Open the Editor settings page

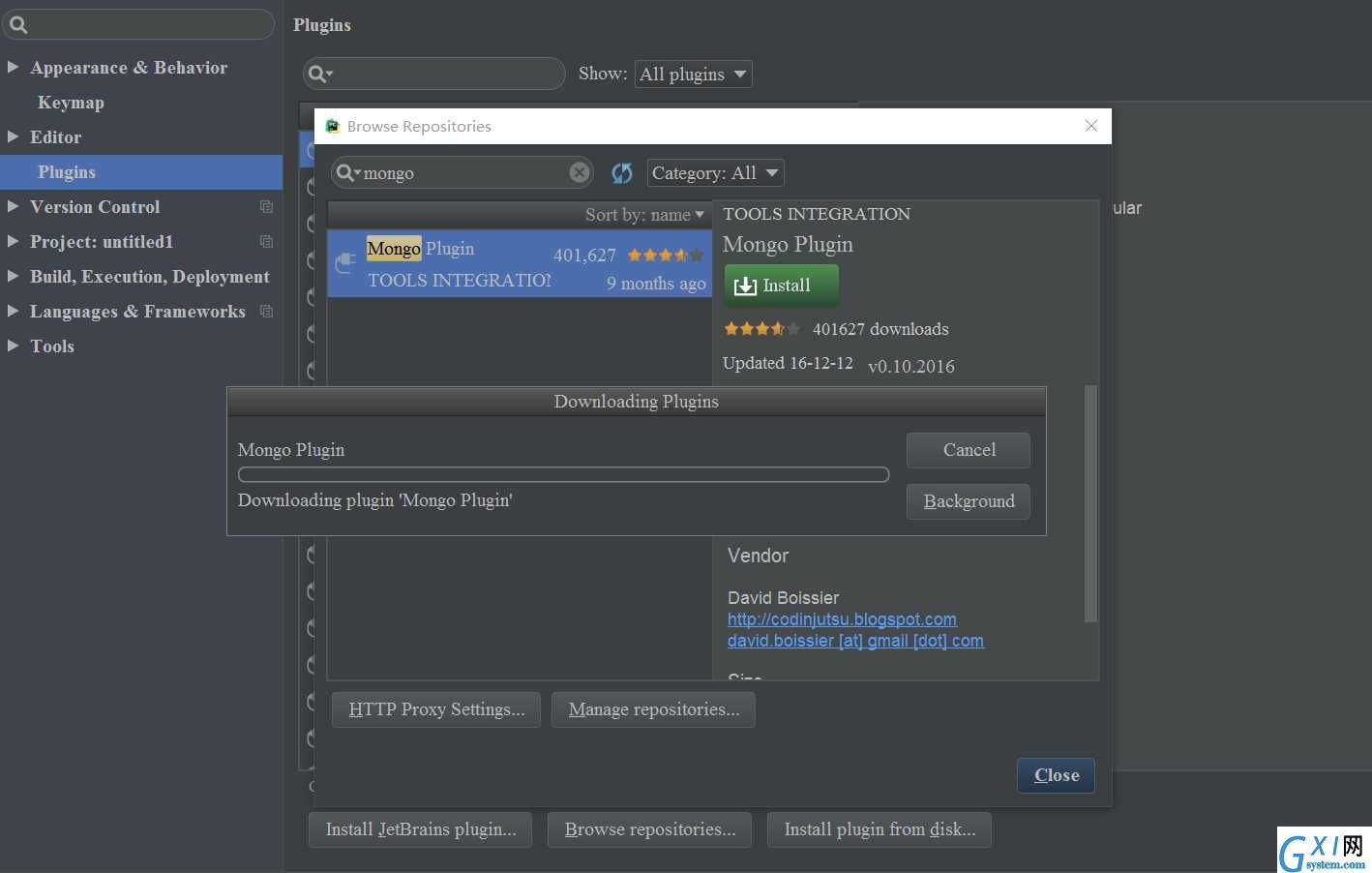tap(55, 137)
